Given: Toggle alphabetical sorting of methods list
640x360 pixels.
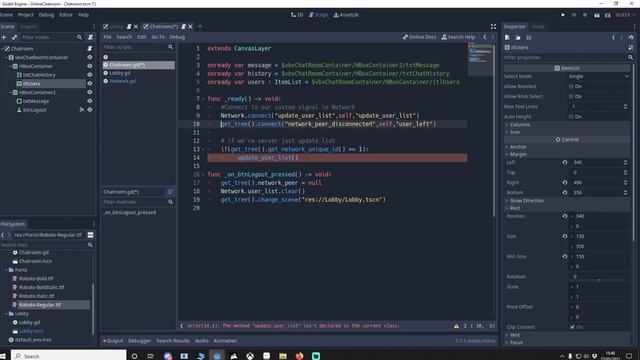Looking at the screenshot, I should 170,192.
